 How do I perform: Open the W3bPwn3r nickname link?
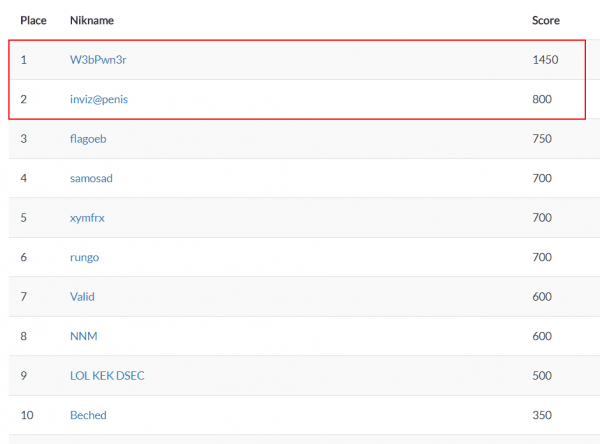(98, 60)
